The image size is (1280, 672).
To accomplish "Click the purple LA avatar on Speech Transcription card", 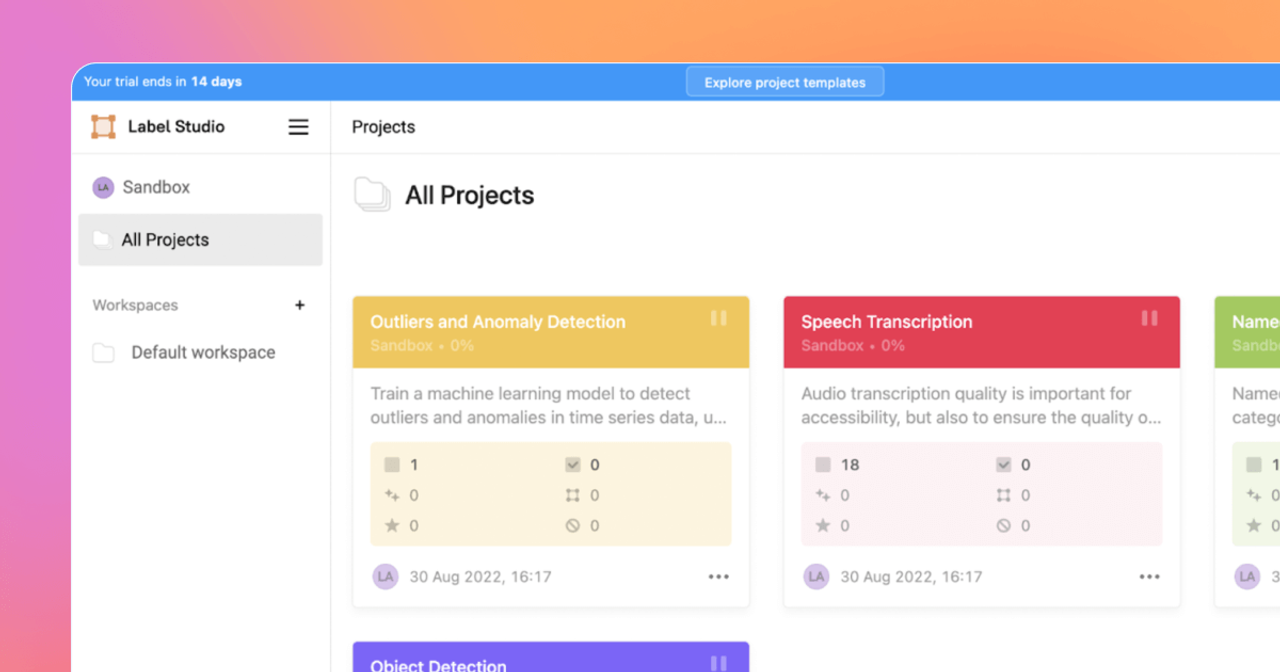I will 815,576.
